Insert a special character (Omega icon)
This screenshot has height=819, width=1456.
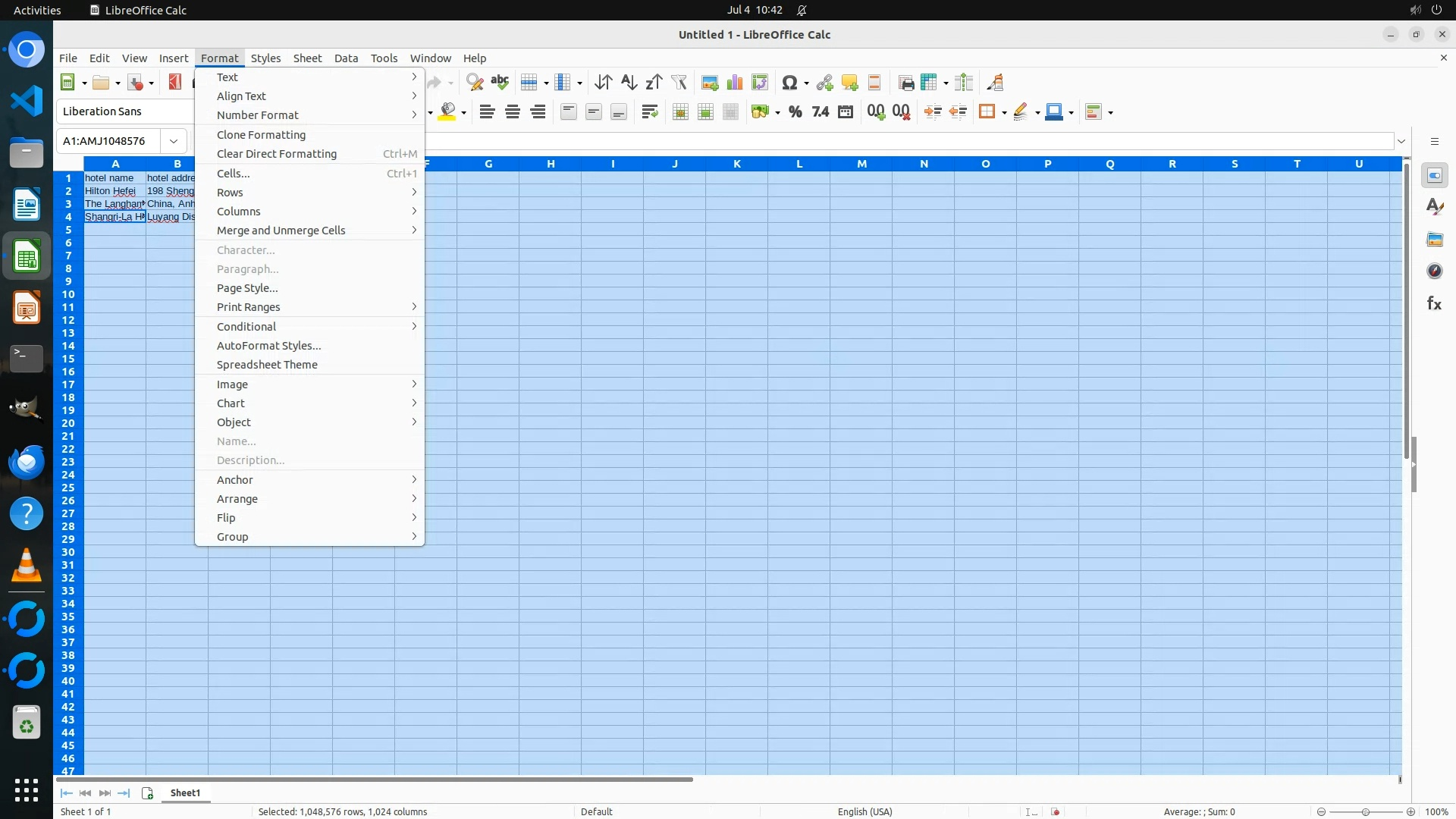click(789, 83)
